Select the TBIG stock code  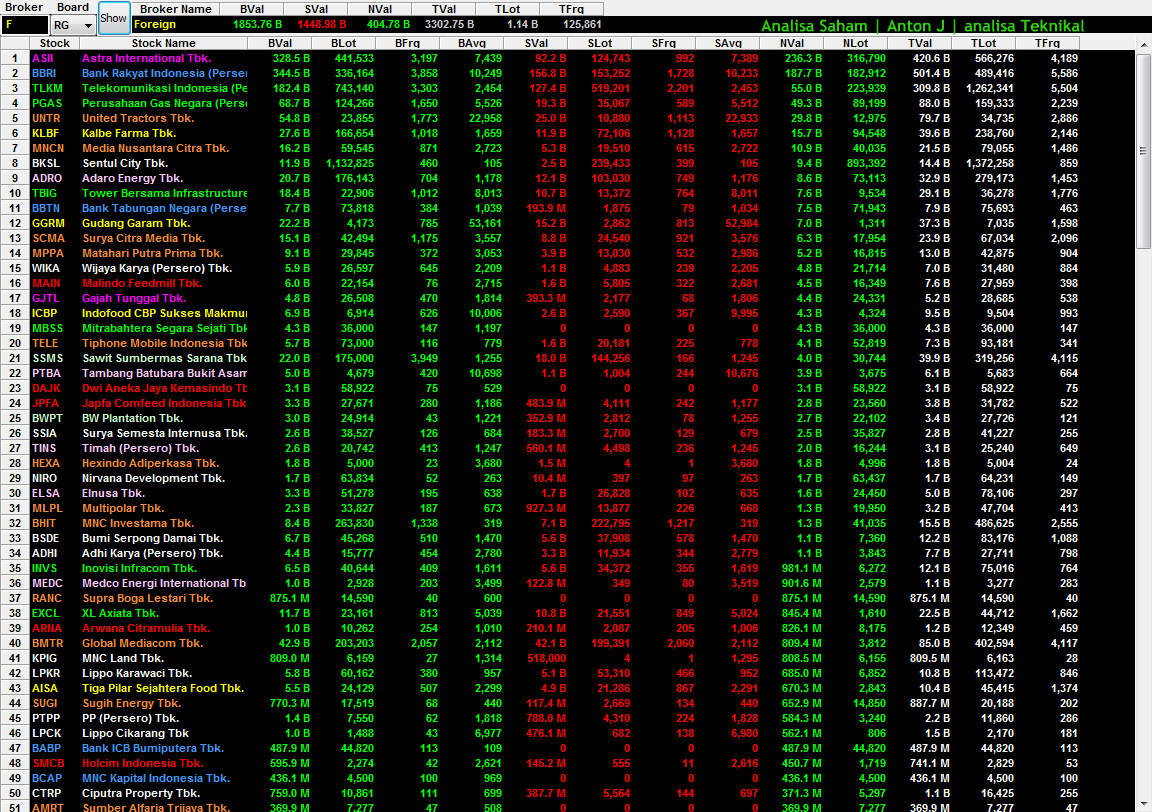click(44, 193)
